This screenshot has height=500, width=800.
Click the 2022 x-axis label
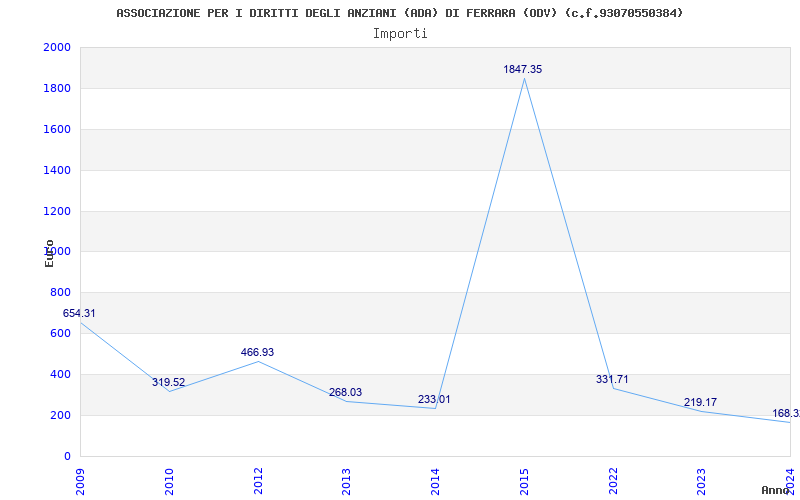click(x=613, y=481)
